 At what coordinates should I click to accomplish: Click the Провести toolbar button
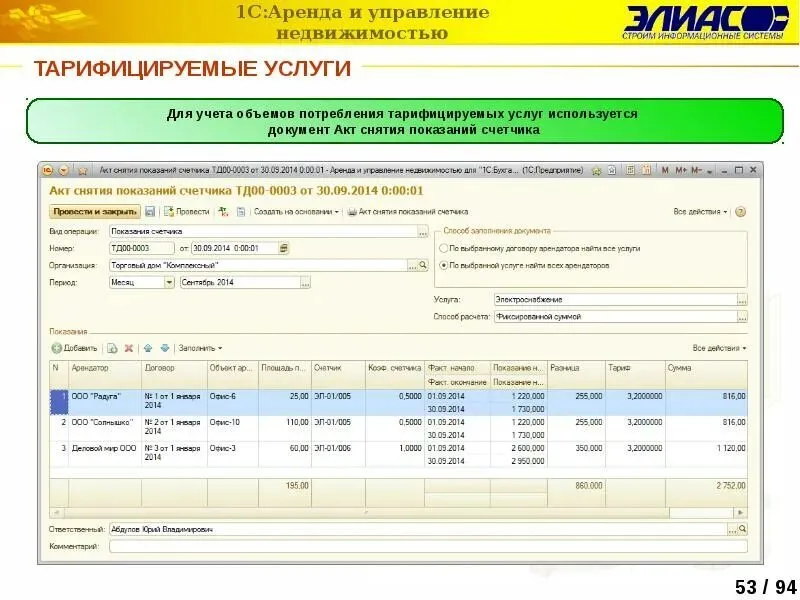[187, 211]
